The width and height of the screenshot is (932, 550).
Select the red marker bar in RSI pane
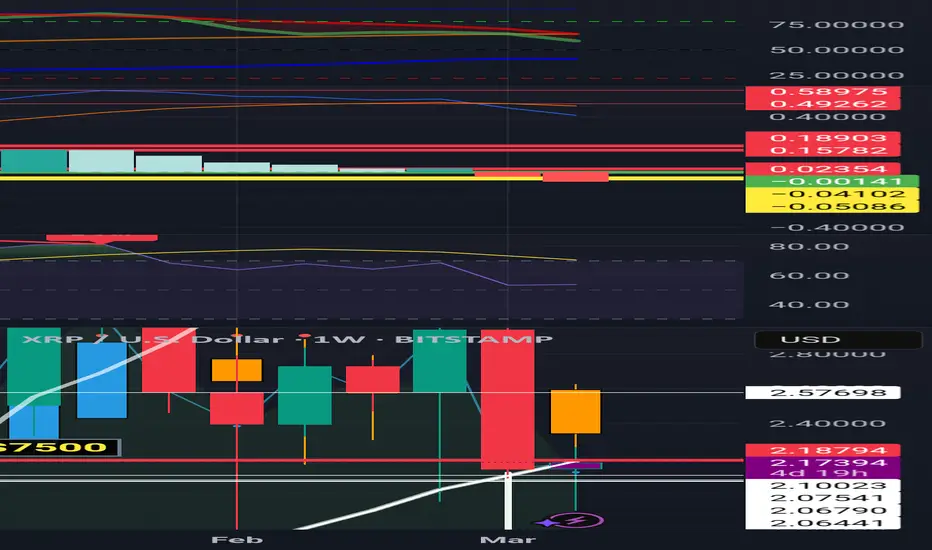(102, 238)
